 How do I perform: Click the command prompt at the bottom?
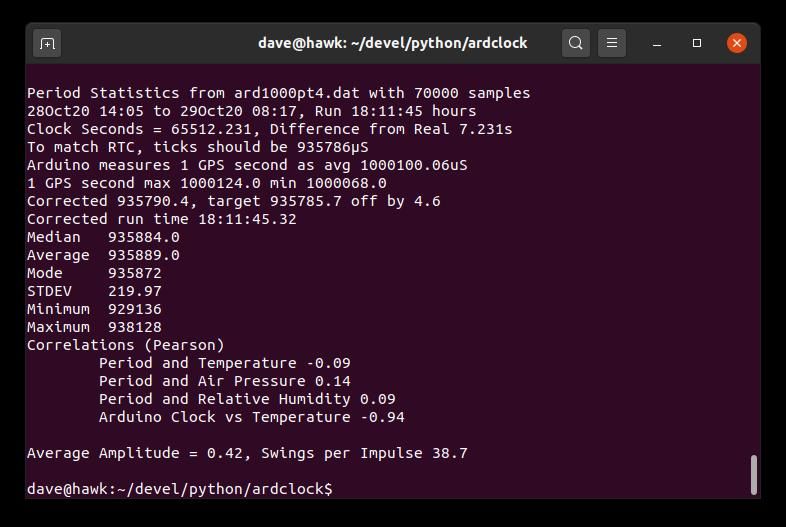click(179, 488)
